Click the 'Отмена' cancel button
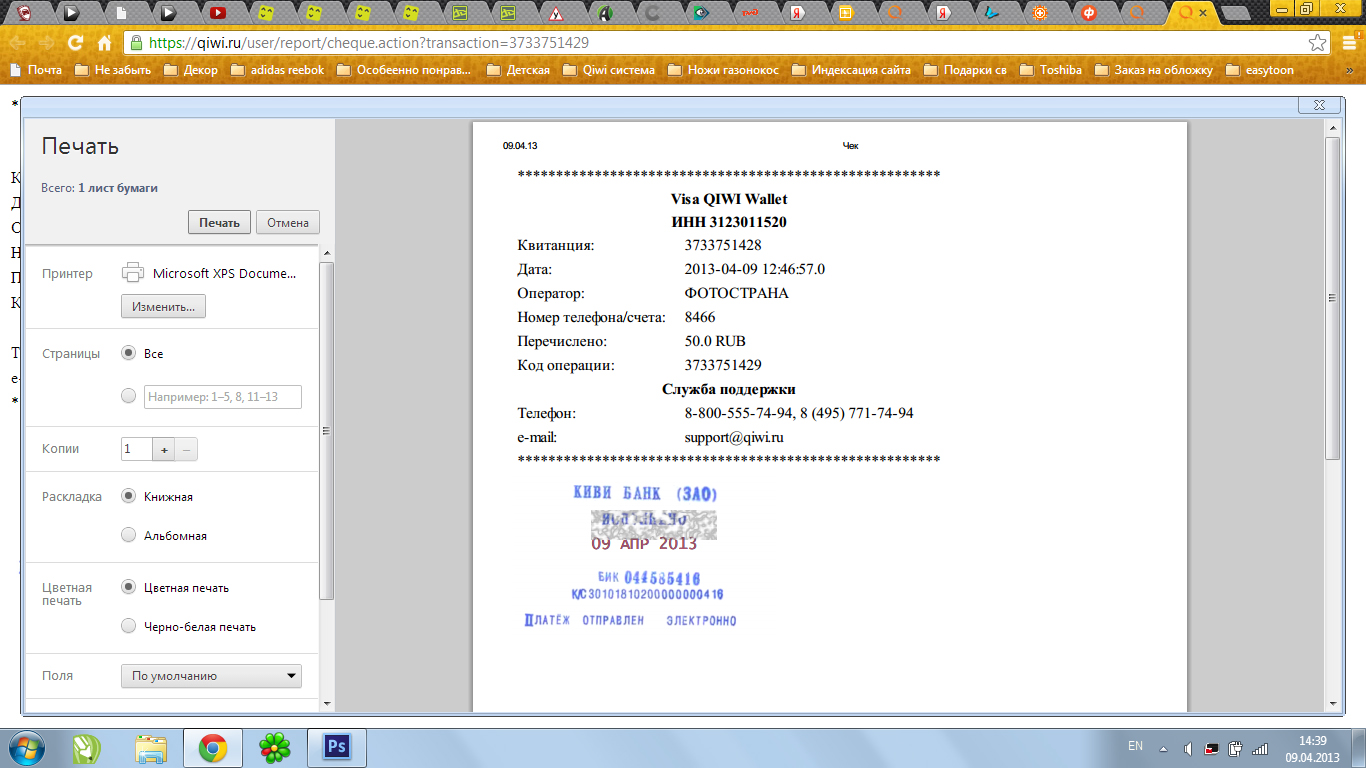 click(288, 222)
